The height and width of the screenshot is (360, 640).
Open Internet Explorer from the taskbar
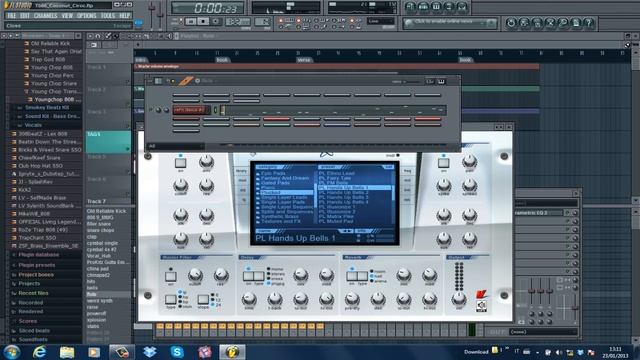coord(40,352)
